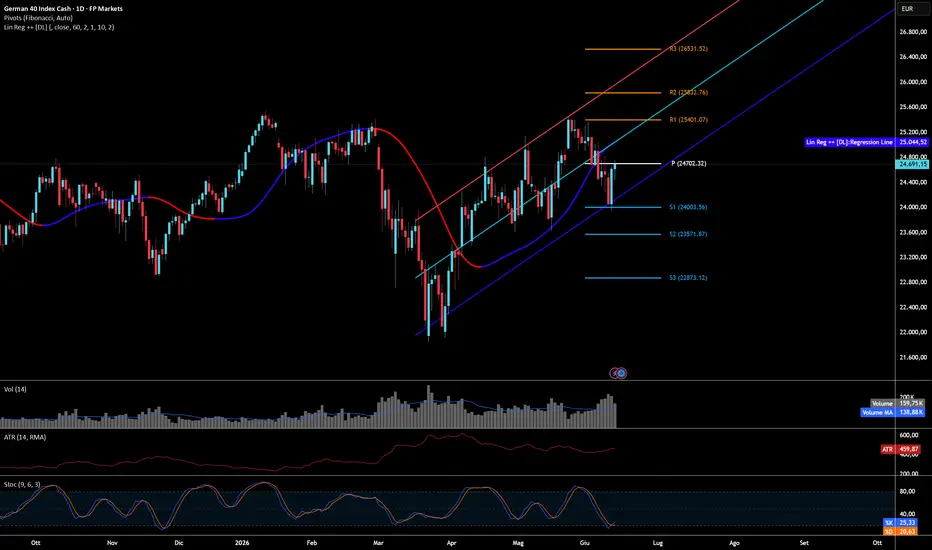Click the Volume 159,75K scale label
Image resolution: width=932 pixels, height=550 pixels.
coord(898,404)
